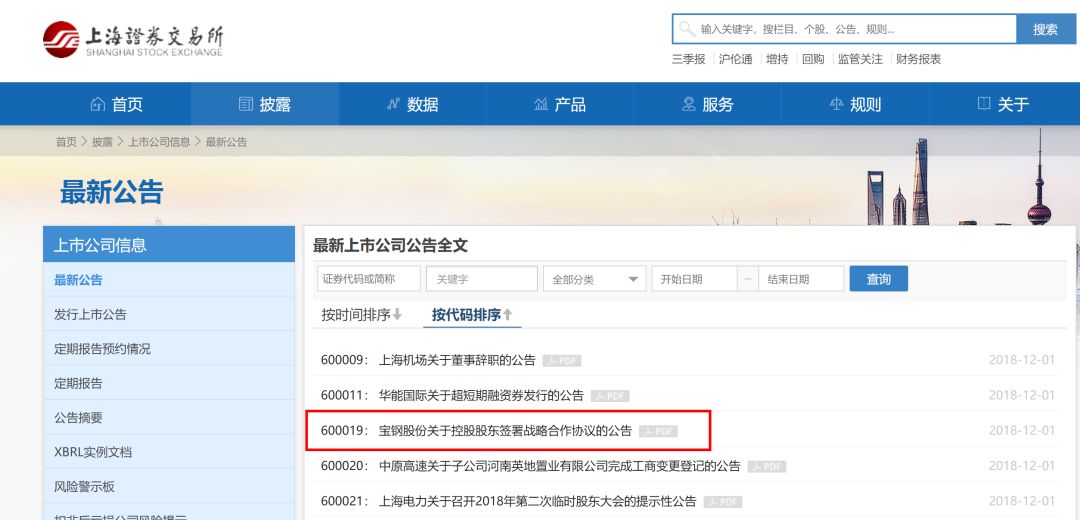1080x520 pixels.
Task: Open PDF icon for 600020 中原高速 announcement
Action: (767, 466)
